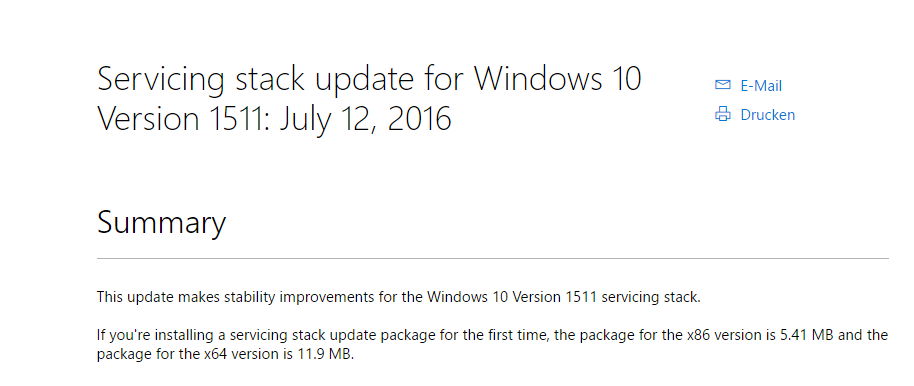The image size is (914, 386).
Task: Click the horizontal divider below Summary
Action: point(493,258)
